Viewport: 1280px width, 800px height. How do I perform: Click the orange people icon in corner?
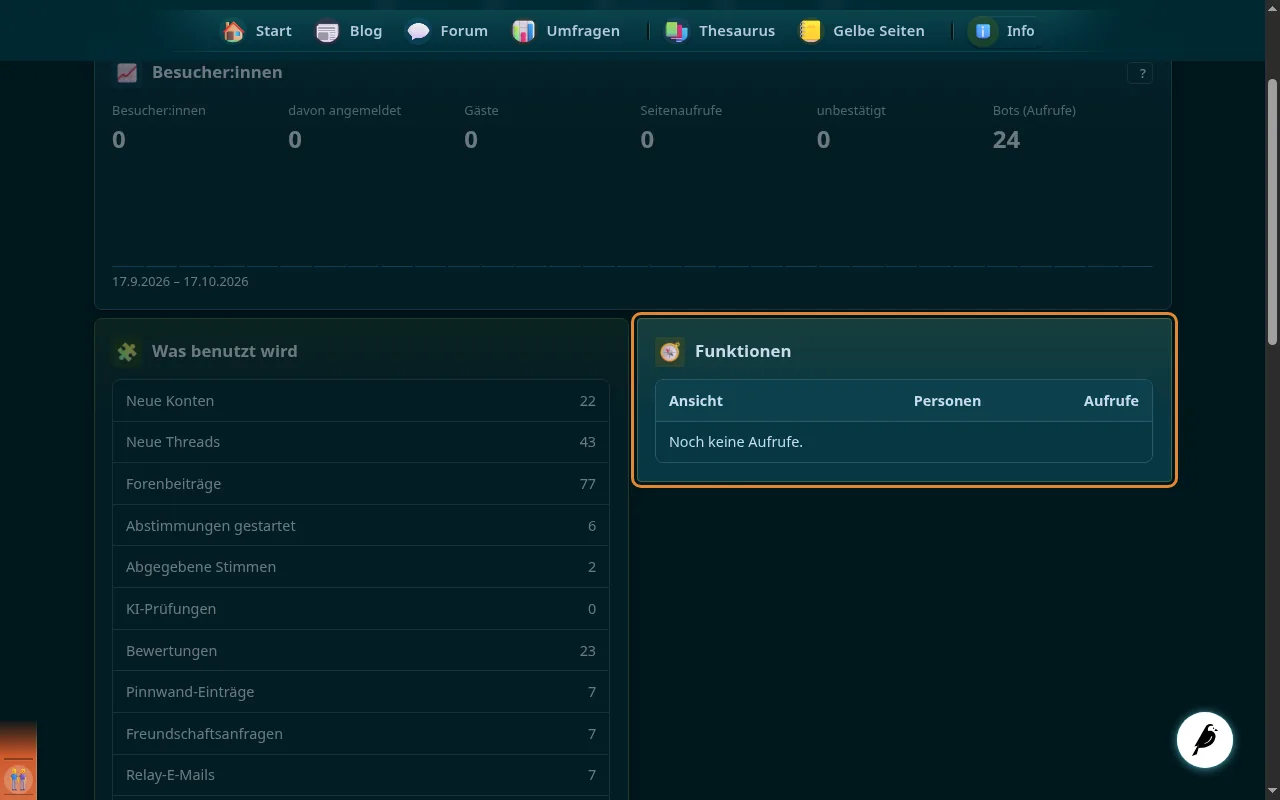[18, 778]
